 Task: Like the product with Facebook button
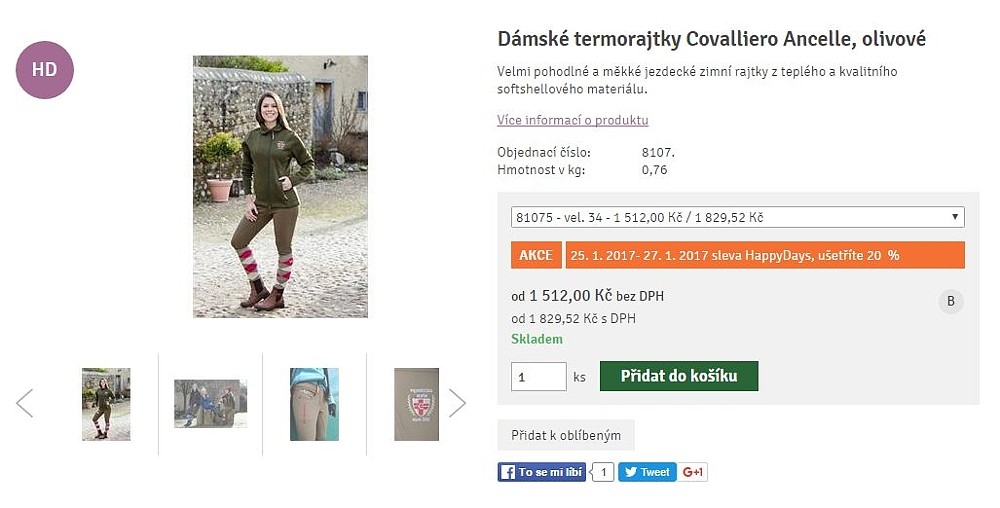pyautogui.click(x=541, y=472)
